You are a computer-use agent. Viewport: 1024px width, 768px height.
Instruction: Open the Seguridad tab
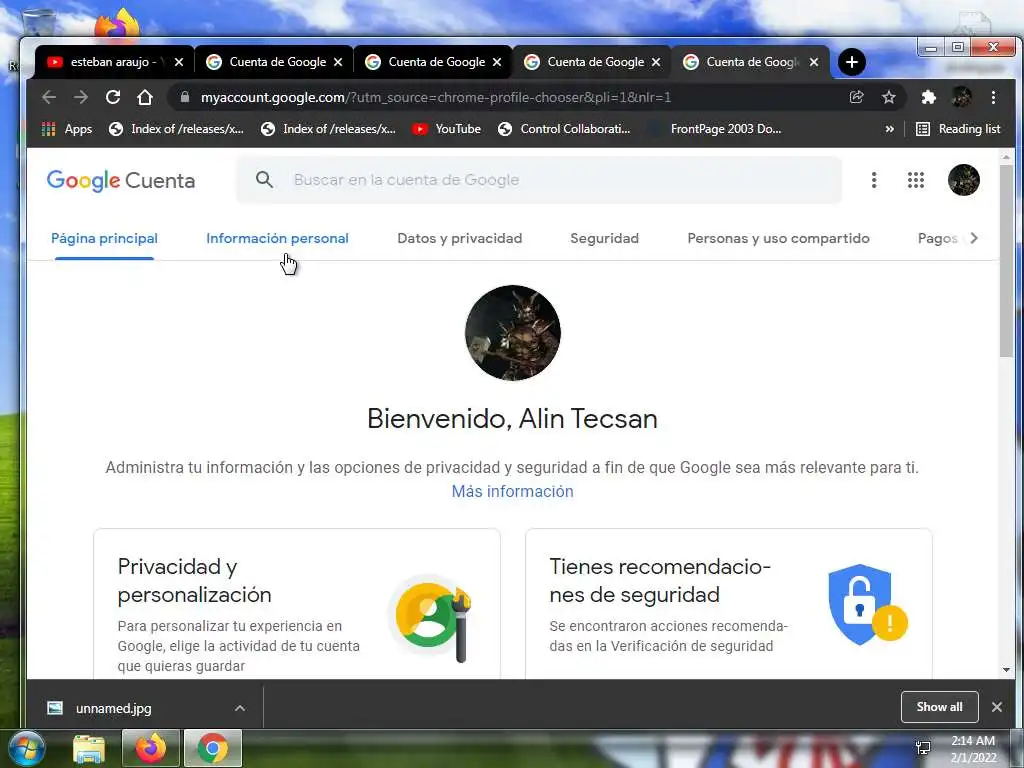click(x=605, y=238)
